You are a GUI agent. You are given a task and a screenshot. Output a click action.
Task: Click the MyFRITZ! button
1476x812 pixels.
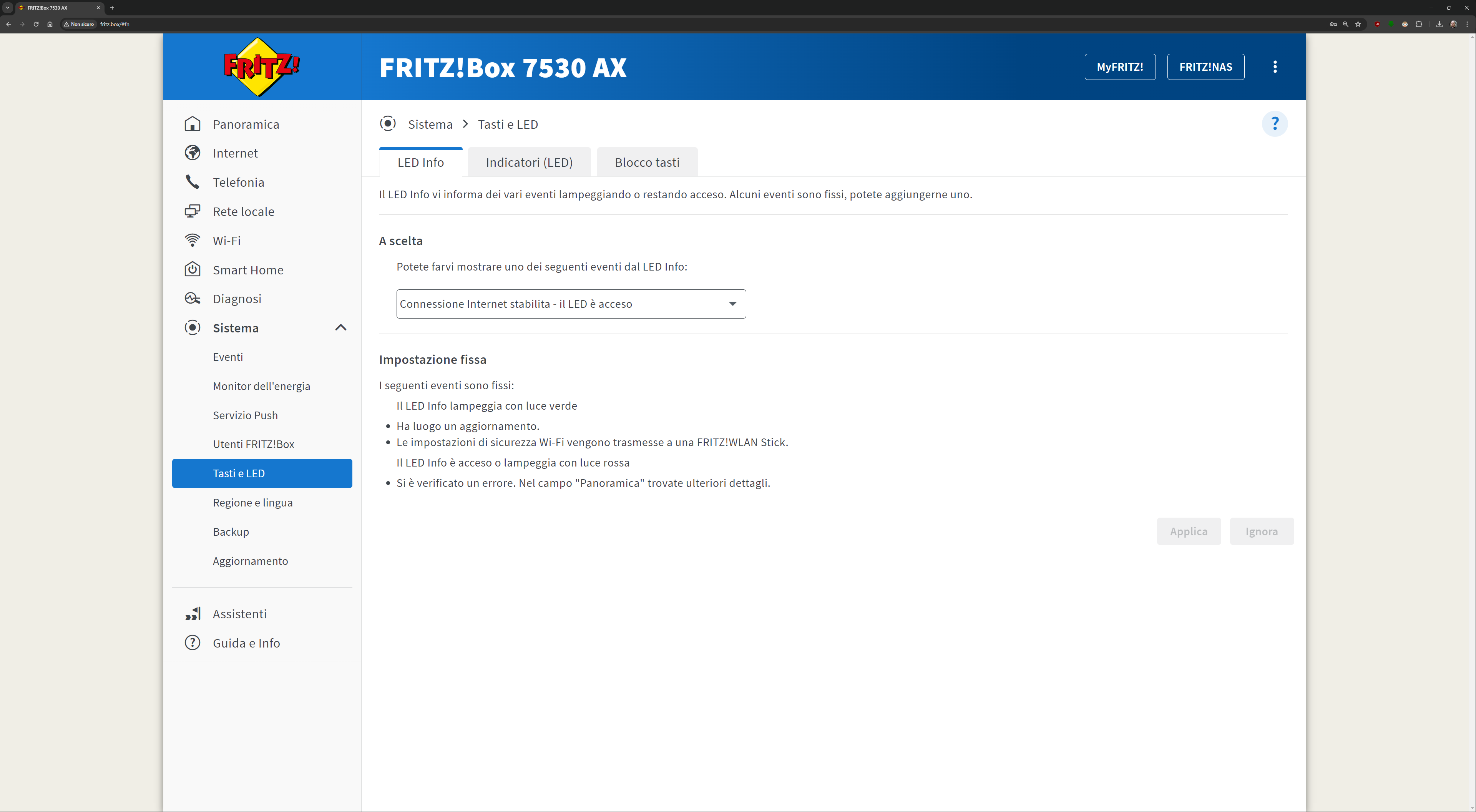[1120, 67]
